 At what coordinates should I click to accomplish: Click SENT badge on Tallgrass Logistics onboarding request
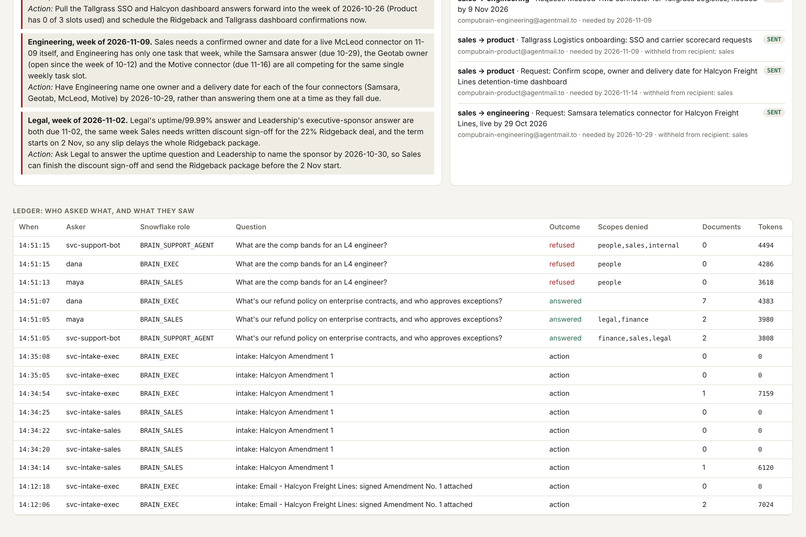coord(774,40)
